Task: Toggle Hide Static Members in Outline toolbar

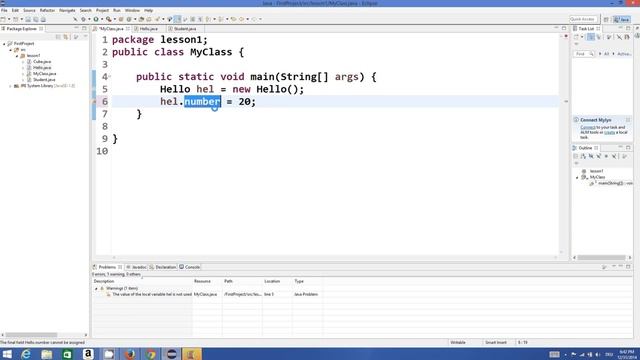Action: pyautogui.click(x=599, y=156)
